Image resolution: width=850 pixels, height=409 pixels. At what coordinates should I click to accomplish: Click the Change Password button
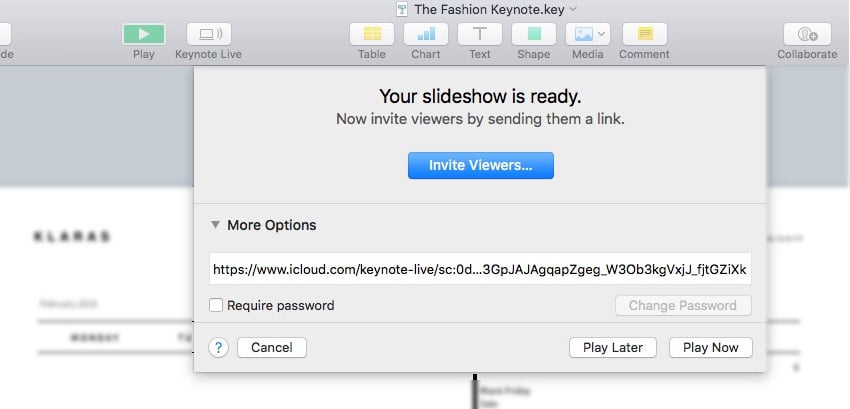point(683,306)
